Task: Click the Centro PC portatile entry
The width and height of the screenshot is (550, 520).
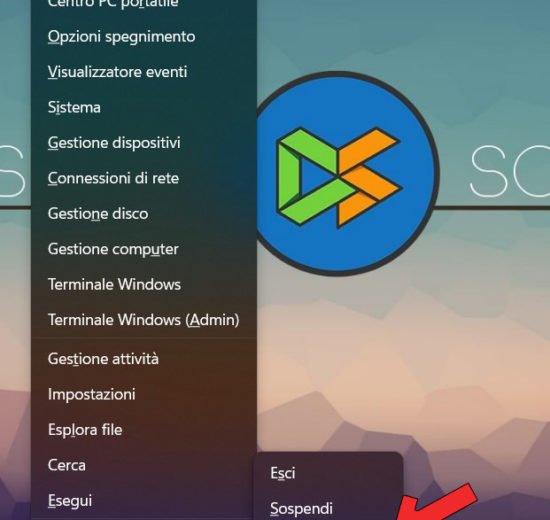Action: [x=113, y=4]
